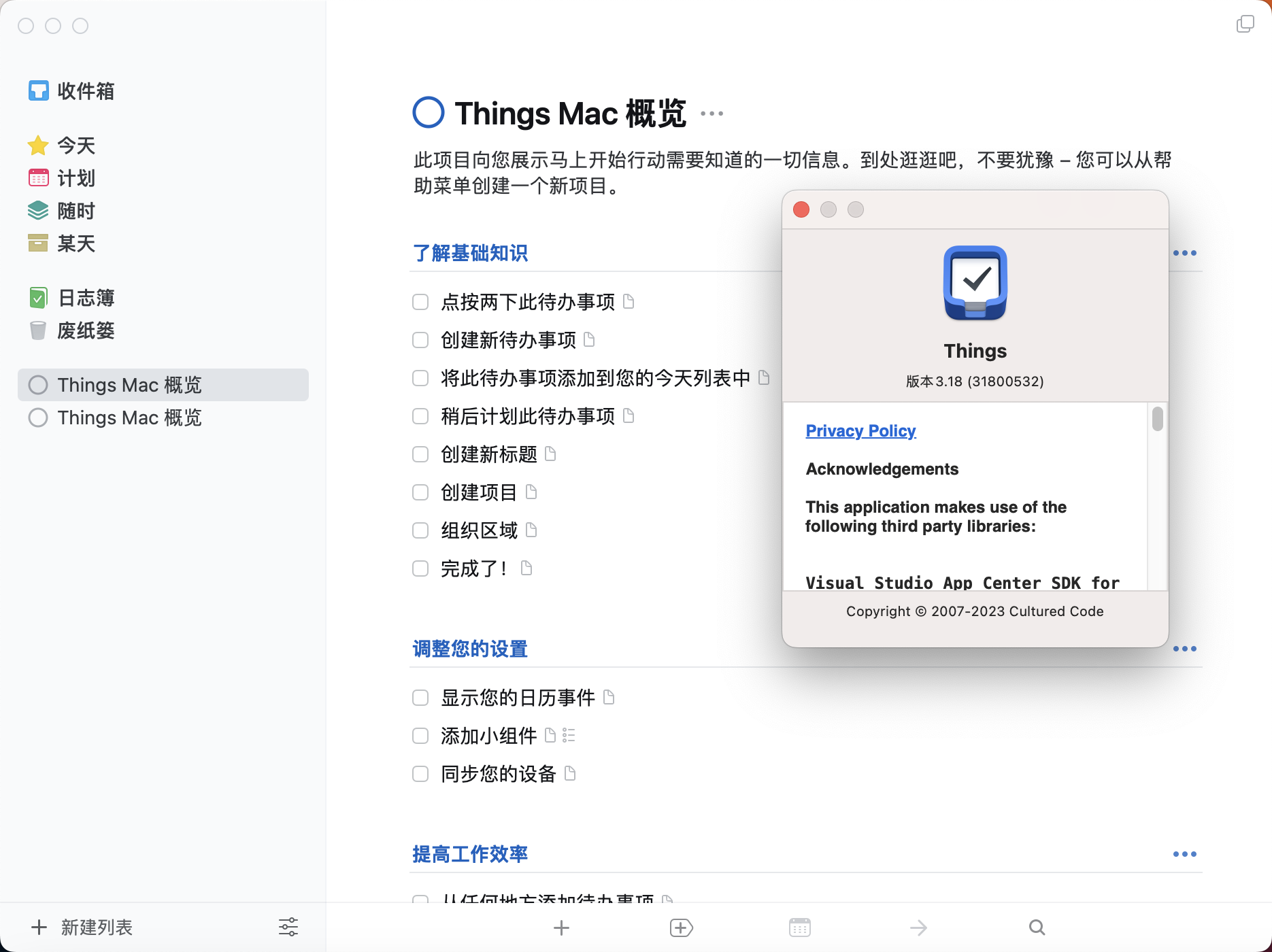Click the checklist icon beside 添加小组件
This screenshot has height=952, width=1272.
click(569, 735)
